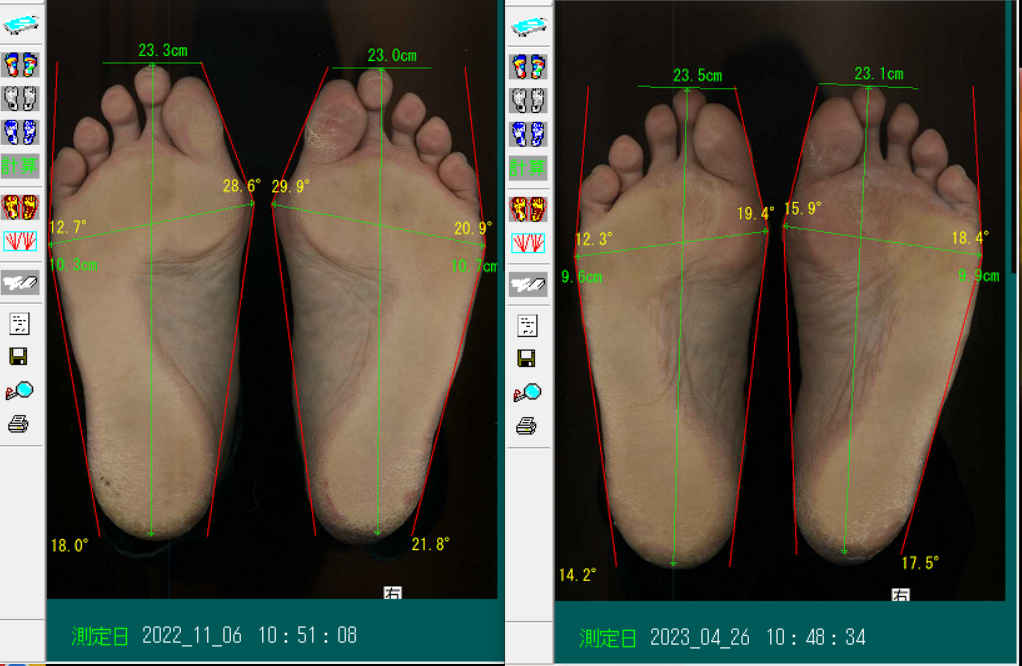Print the 2022 scan using the printer icon
The height and width of the screenshot is (666, 1022).
coord(19,425)
